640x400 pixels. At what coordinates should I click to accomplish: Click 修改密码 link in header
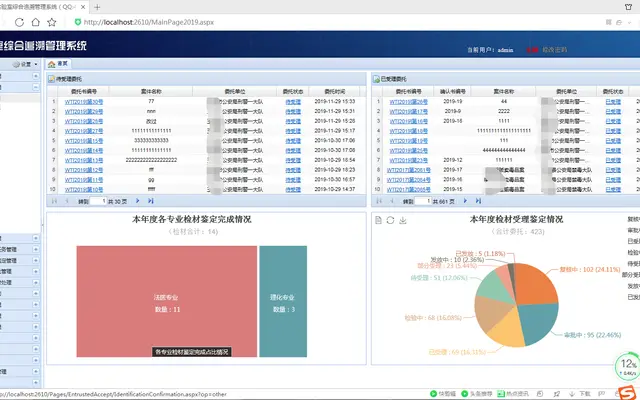(554, 50)
